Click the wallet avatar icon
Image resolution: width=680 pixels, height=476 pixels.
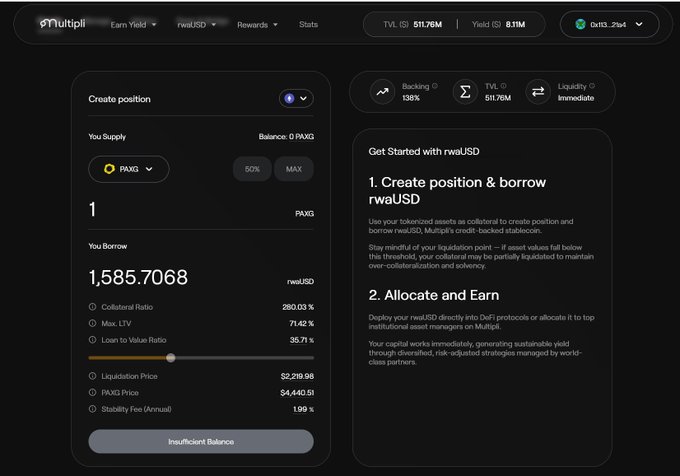[580, 24]
